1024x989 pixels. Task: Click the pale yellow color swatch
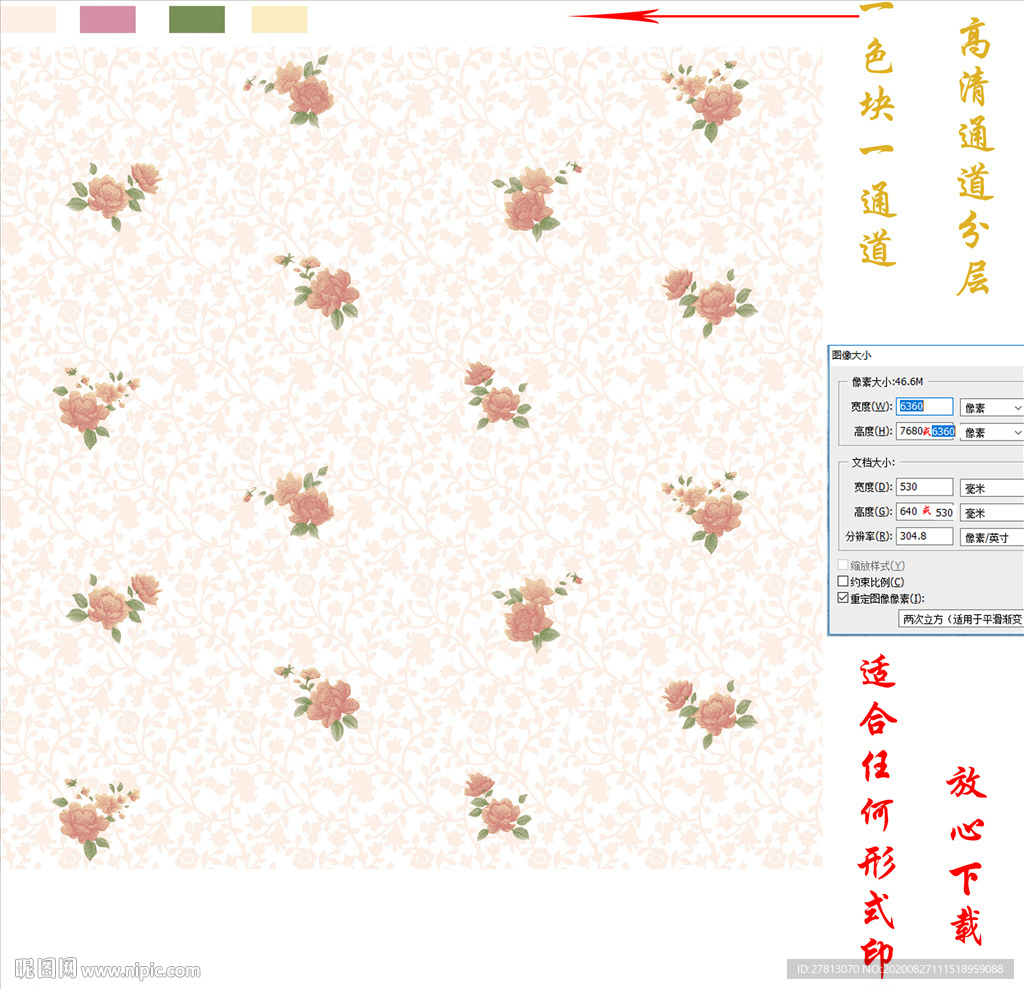click(x=280, y=19)
